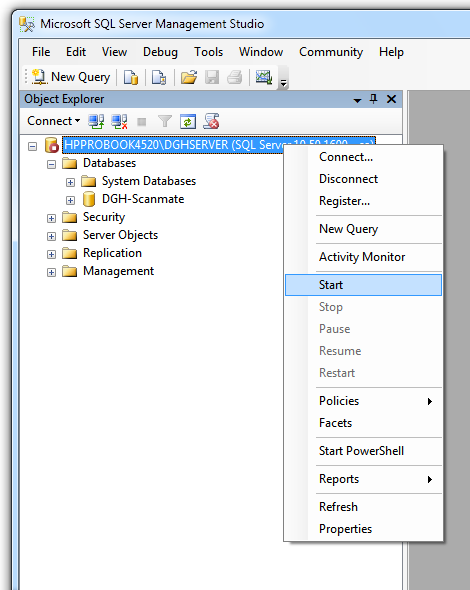The image size is (470, 590).
Task: Open the Tools menu
Action: pos(208,52)
